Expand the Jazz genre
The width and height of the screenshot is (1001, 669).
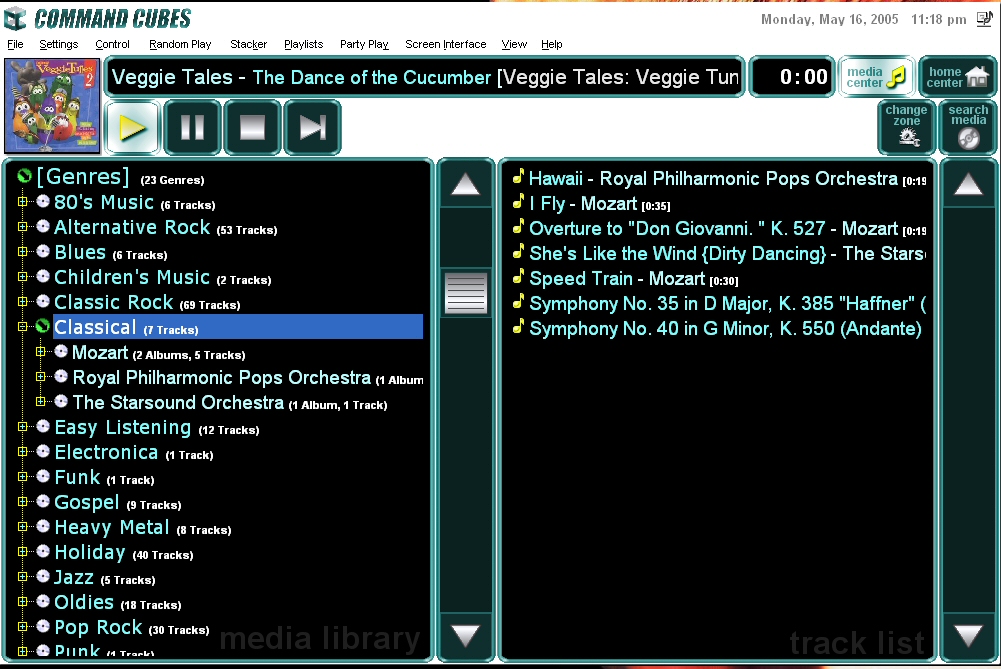23,577
